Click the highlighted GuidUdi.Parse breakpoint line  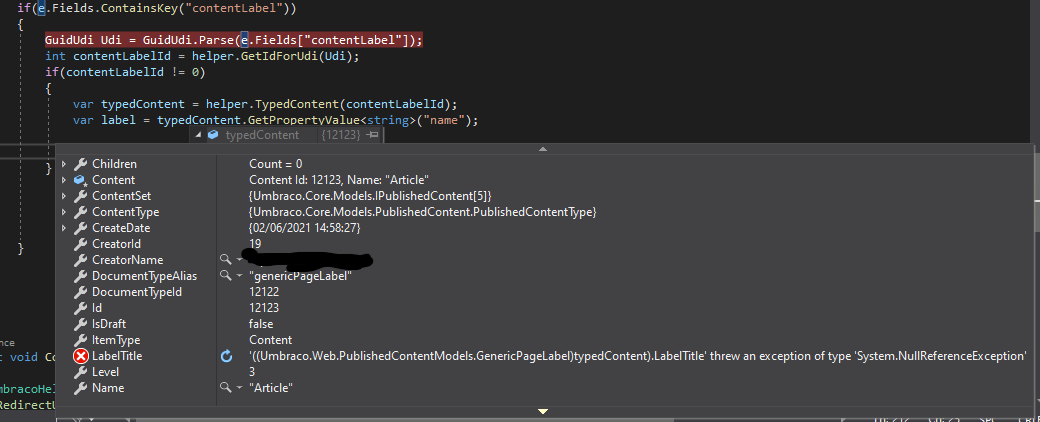pyautogui.click(x=233, y=40)
